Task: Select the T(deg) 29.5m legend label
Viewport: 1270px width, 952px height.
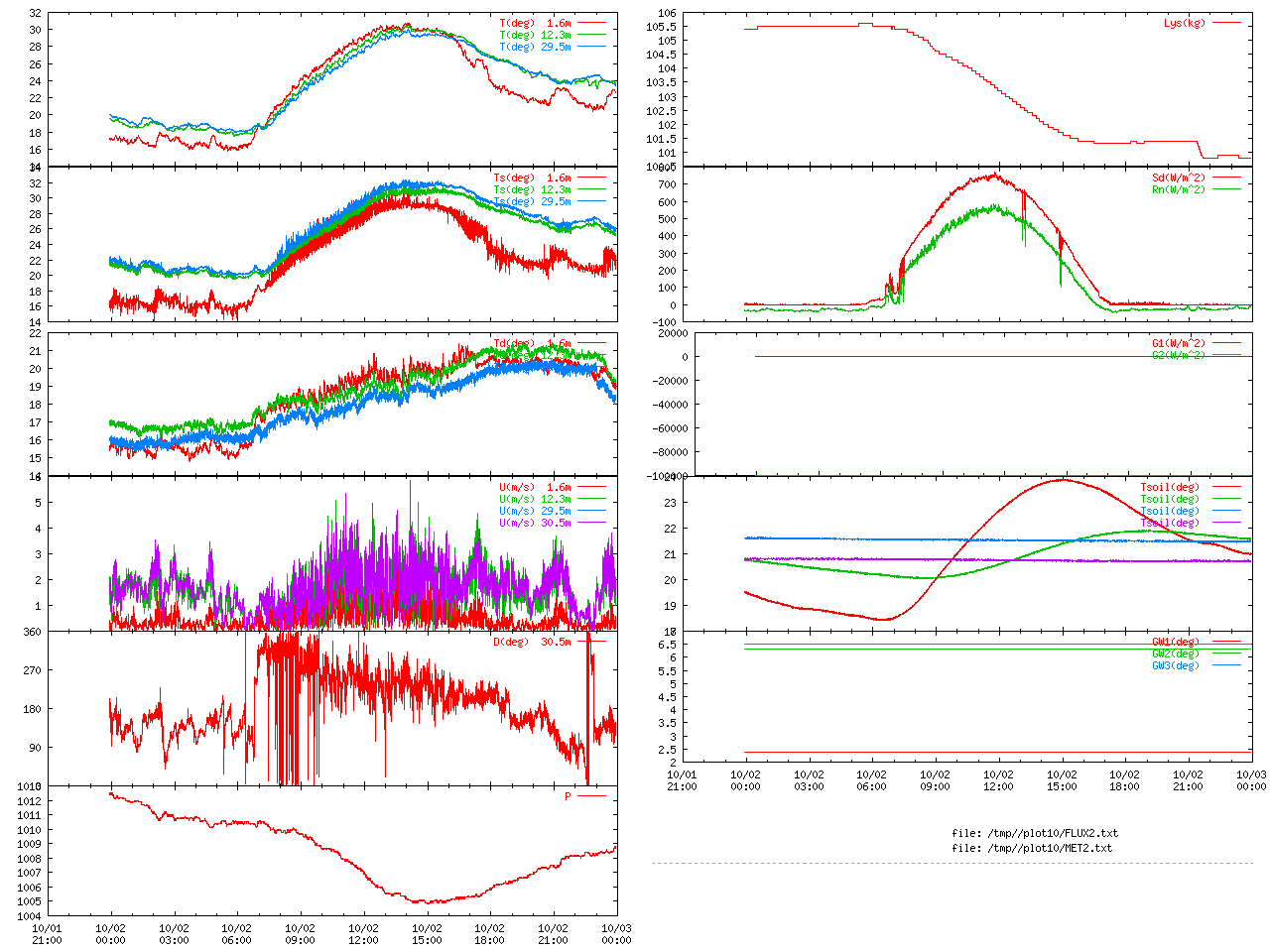Action: coord(535,47)
